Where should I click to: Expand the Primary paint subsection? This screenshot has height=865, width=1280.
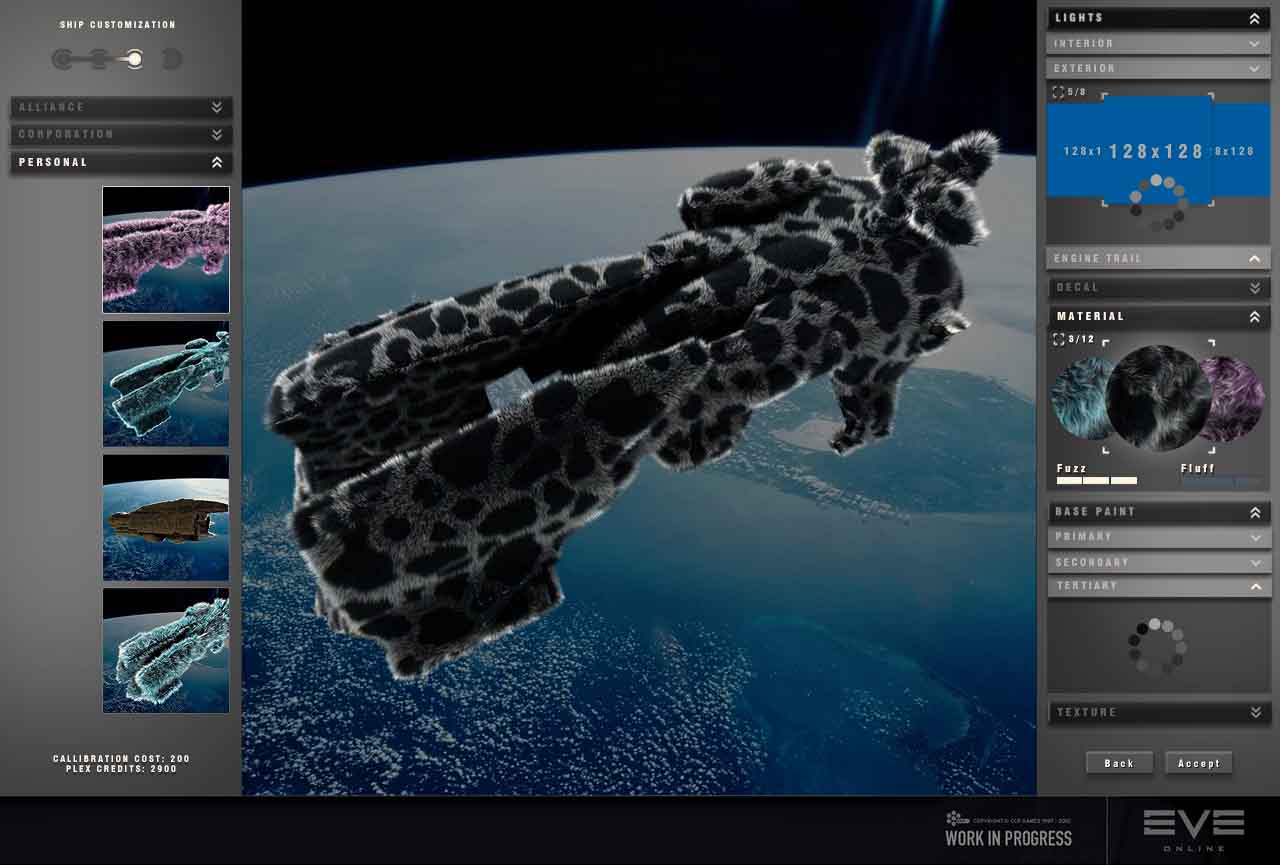click(1159, 537)
